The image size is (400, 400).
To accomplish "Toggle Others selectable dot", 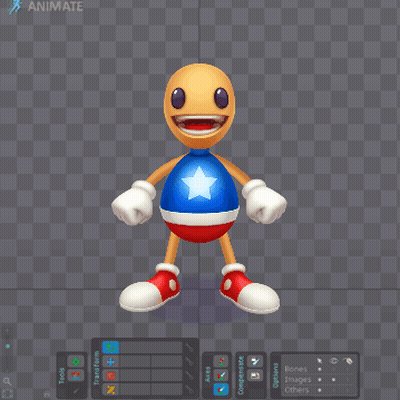I will 320,390.
